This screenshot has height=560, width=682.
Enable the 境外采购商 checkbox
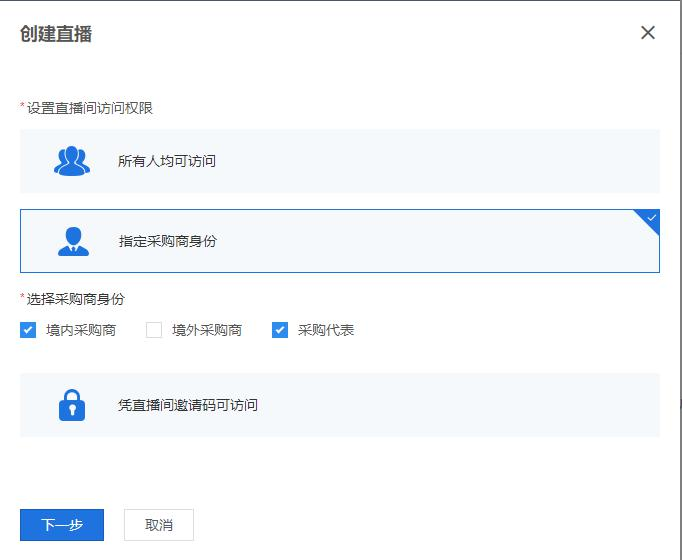click(154, 330)
